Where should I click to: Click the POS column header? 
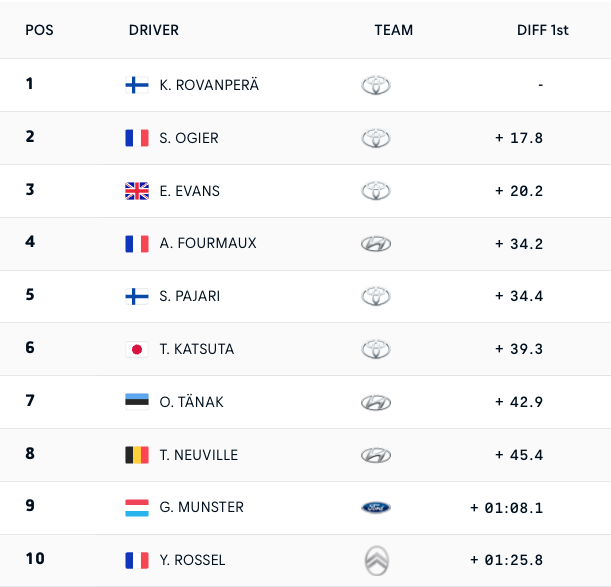39,30
